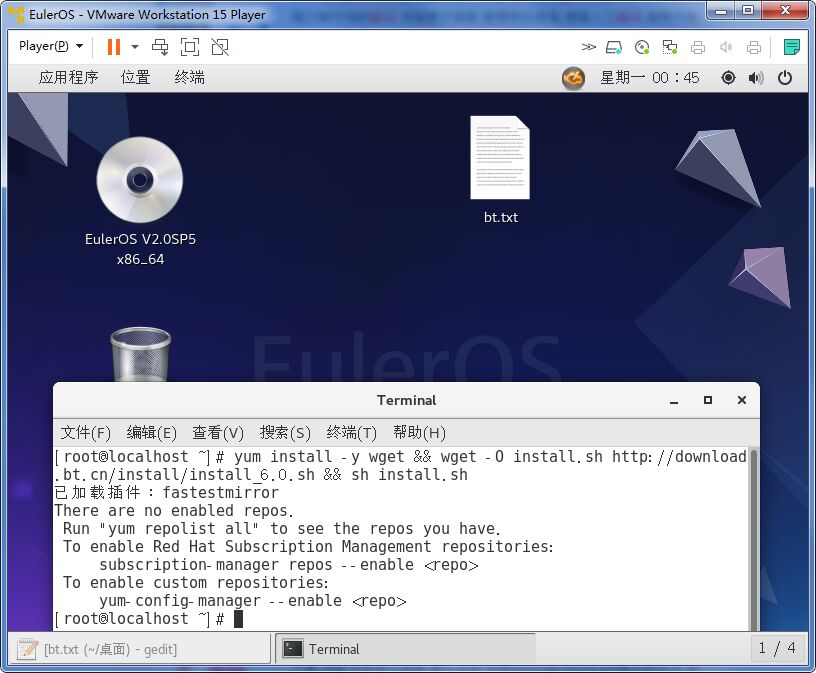Viewport: 816px width, 673px height.
Task: Expand the VMware toolbar double-chevron overflow
Action: 589,47
